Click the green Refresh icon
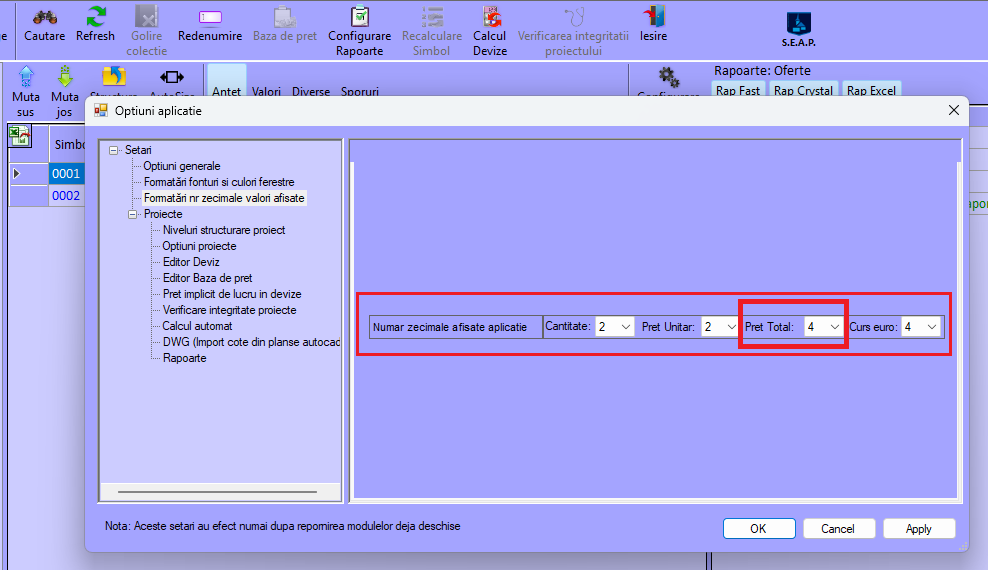988x570 pixels. click(x=95, y=17)
